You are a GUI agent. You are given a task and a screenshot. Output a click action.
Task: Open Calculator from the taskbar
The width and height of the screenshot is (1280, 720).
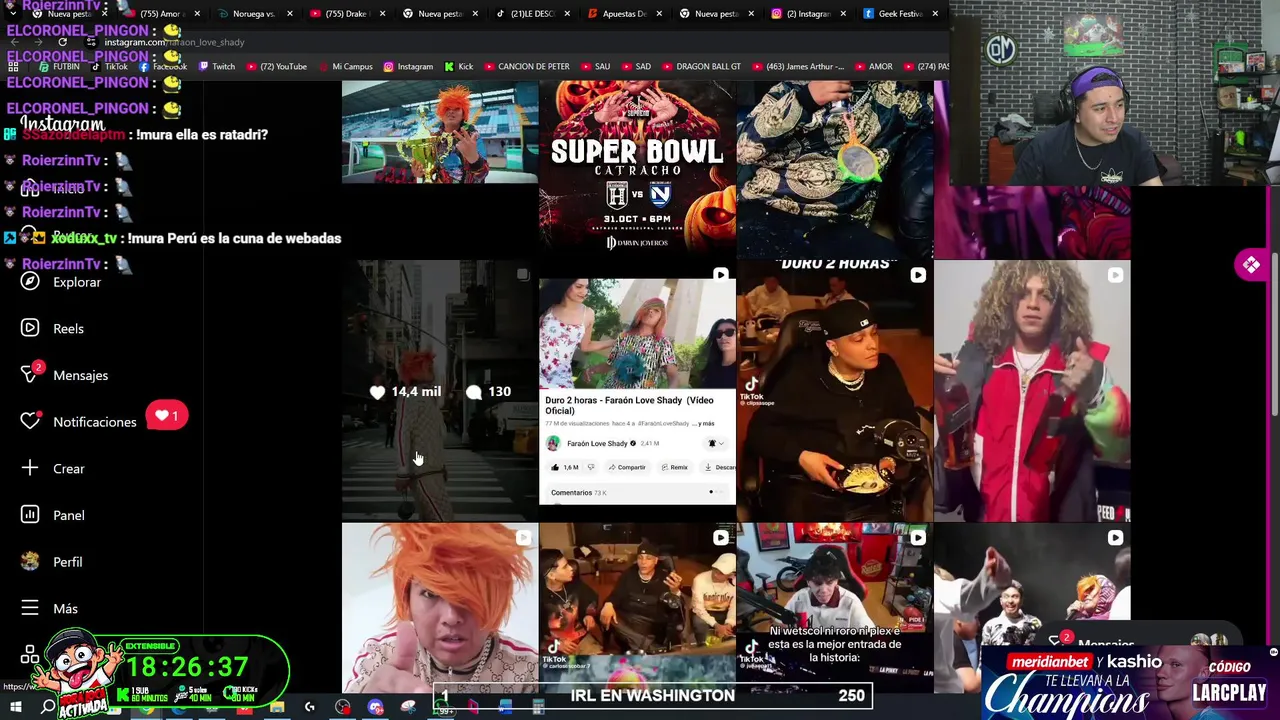pyautogui.click(x=538, y=707)
